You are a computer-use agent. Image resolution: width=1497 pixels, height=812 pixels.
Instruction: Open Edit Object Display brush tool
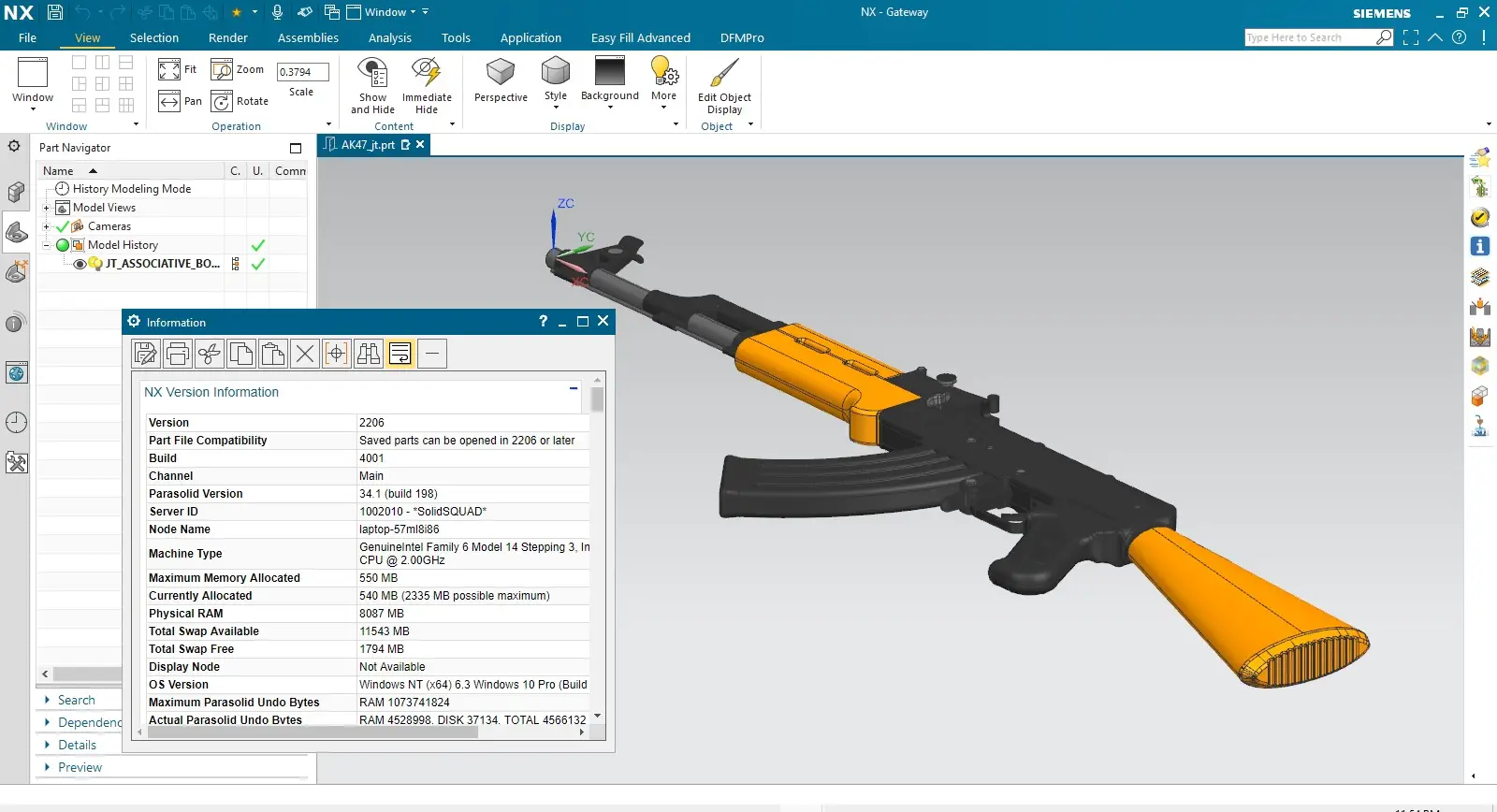click(x=724, y=85)
